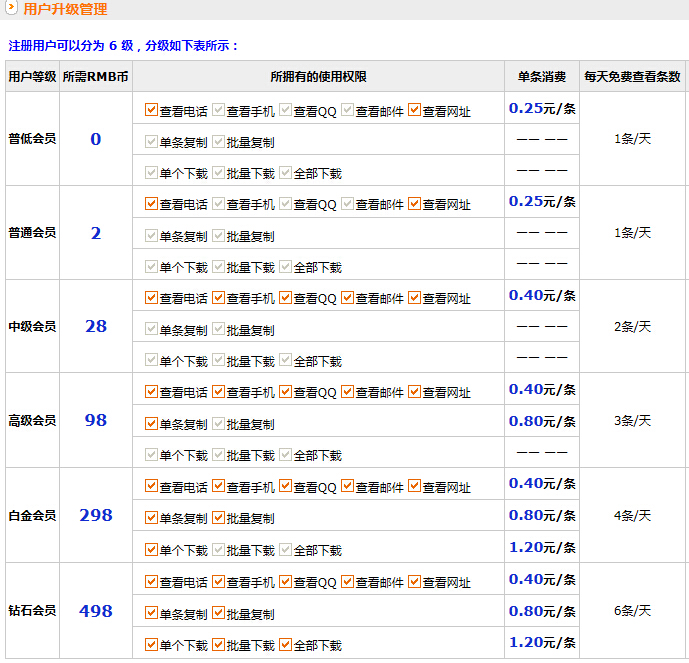This screenshot has height=663, width=689.
Task: Toggle 全部下载 checkbox in 白金会员 row
Action: coord(285,549)
